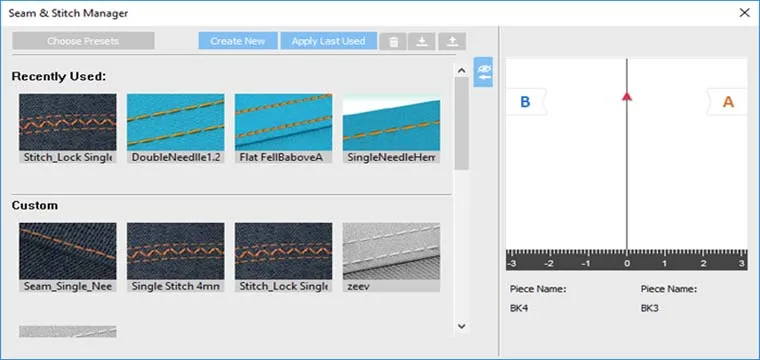The image size is (760, 360).
Task: Select the Seam_Single_Nee custom preset
Action: (x=68, y=257)
